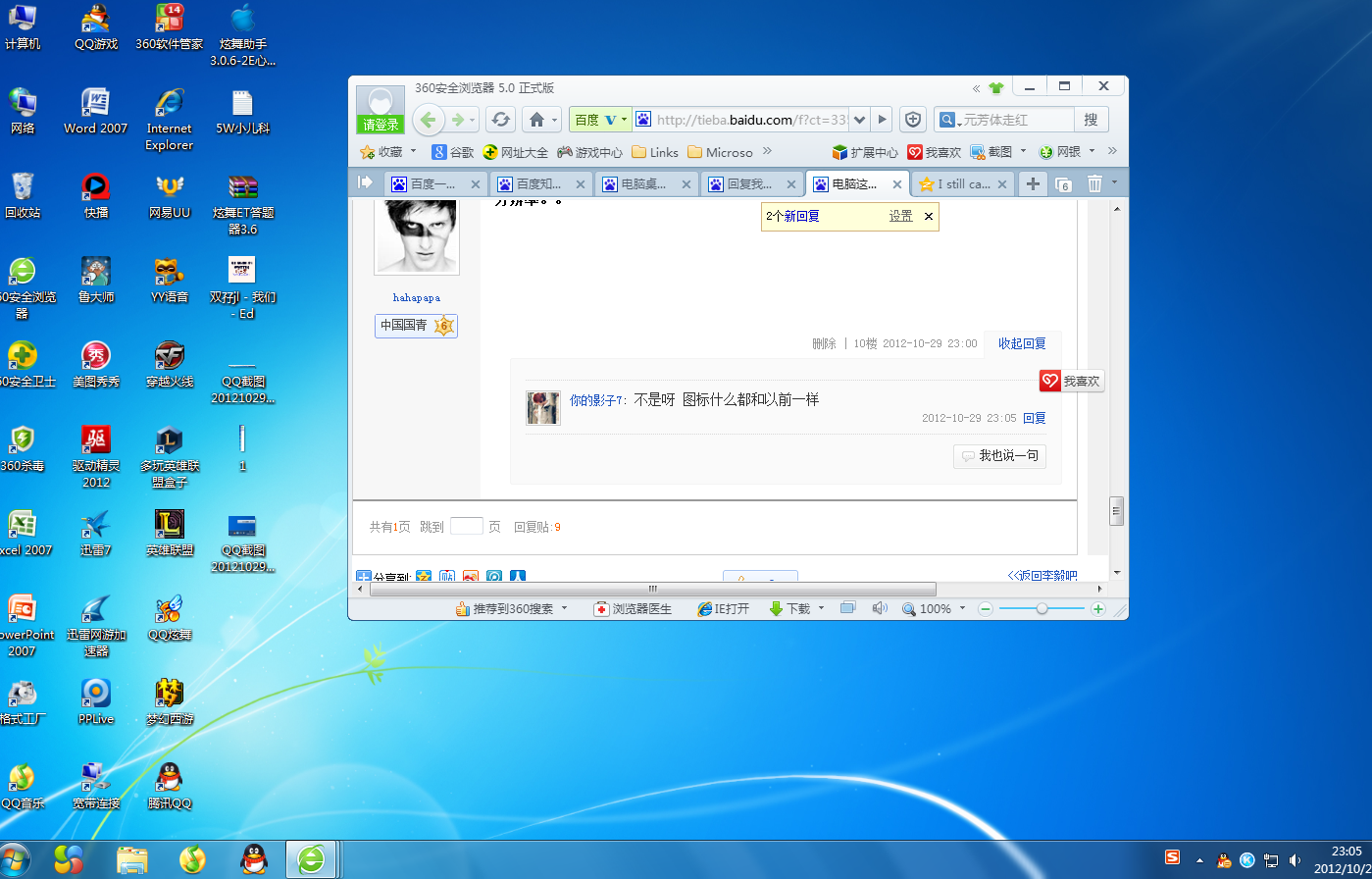
Task: Click the 我也说一句 button
Action: tap(999, 456)
